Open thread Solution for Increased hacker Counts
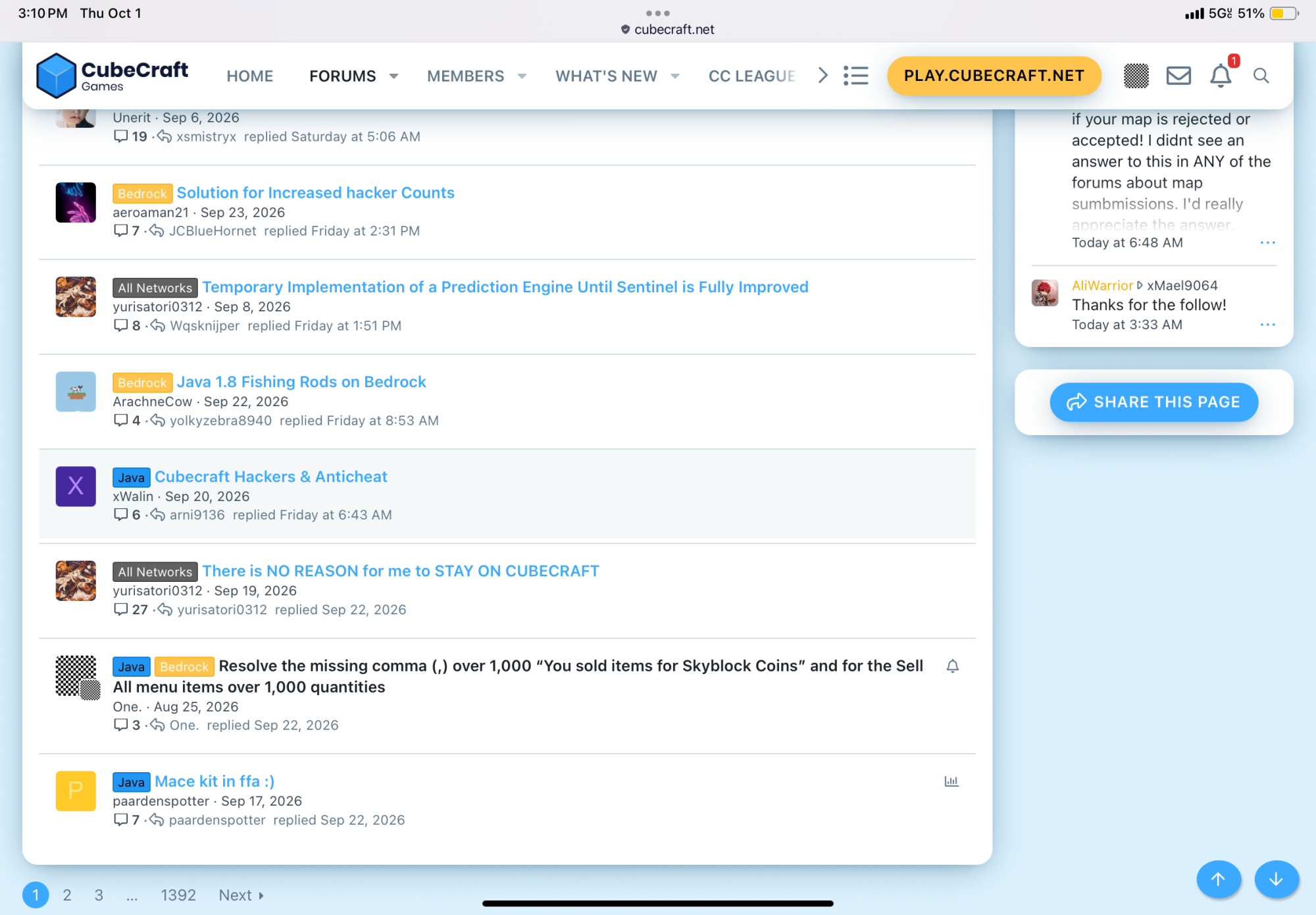The image size is (1316, 915). (316, 193)
